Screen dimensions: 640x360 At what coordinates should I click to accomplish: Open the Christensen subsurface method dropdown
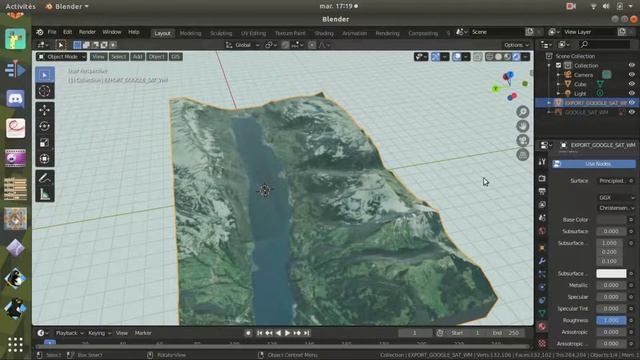[616, 208]
